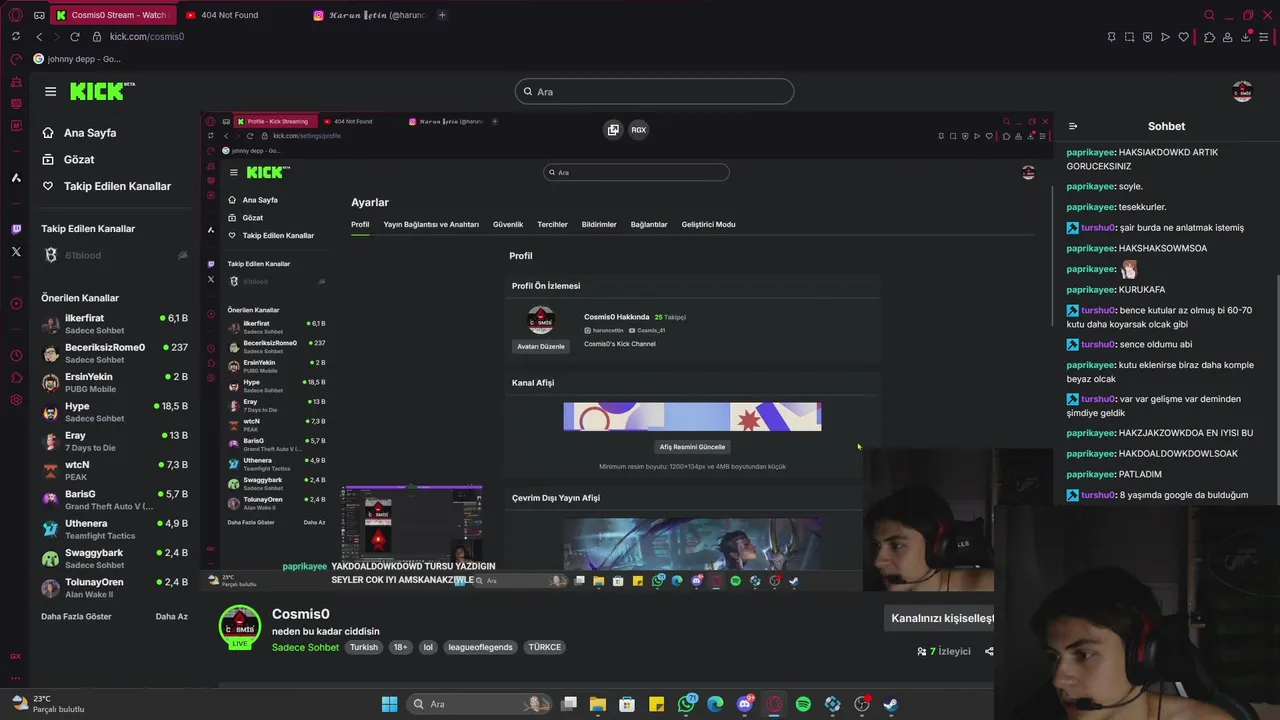1280x720 pixels.
Task: Reload the page
Action: (x=74, y=37)
